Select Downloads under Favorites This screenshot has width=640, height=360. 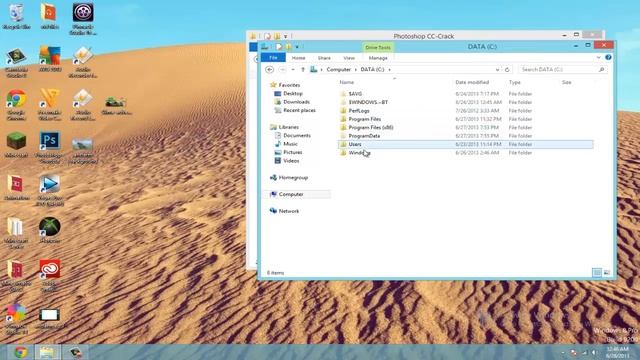tap(296, 102)
